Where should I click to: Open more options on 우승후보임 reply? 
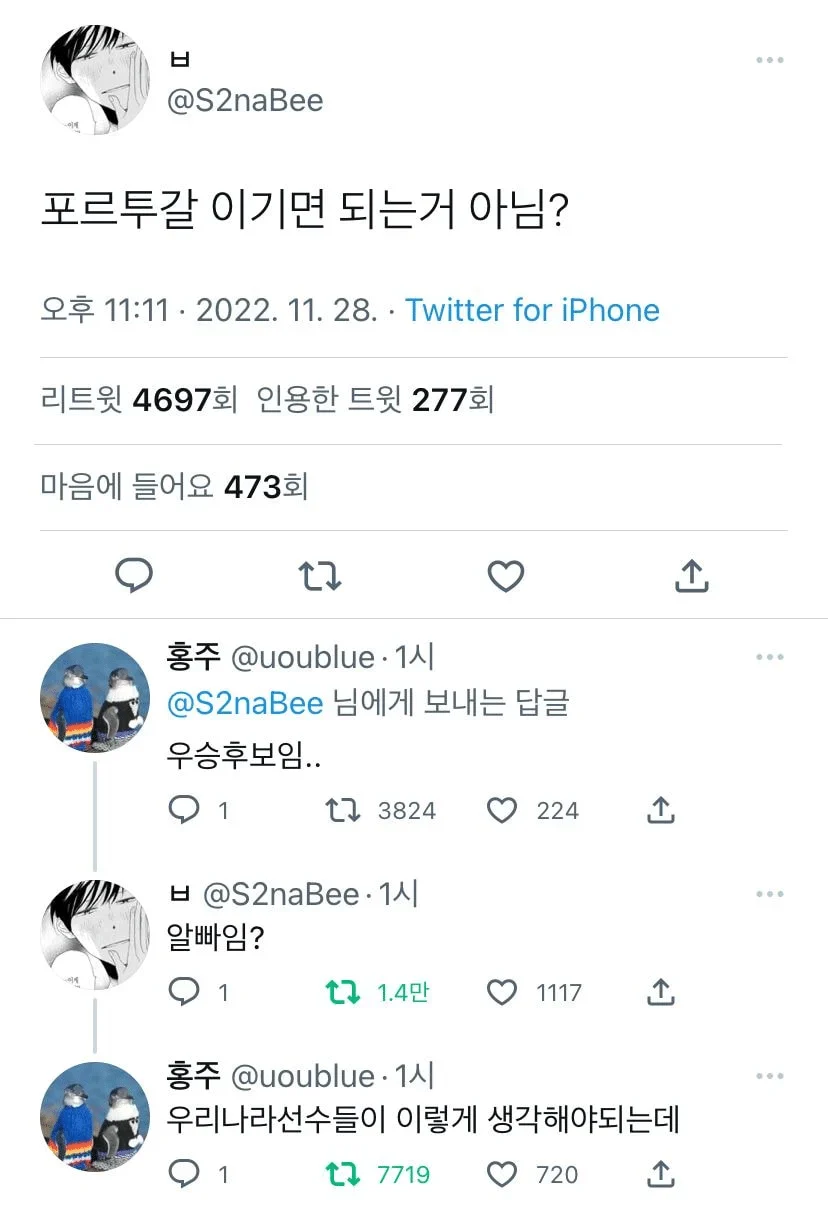769,657
